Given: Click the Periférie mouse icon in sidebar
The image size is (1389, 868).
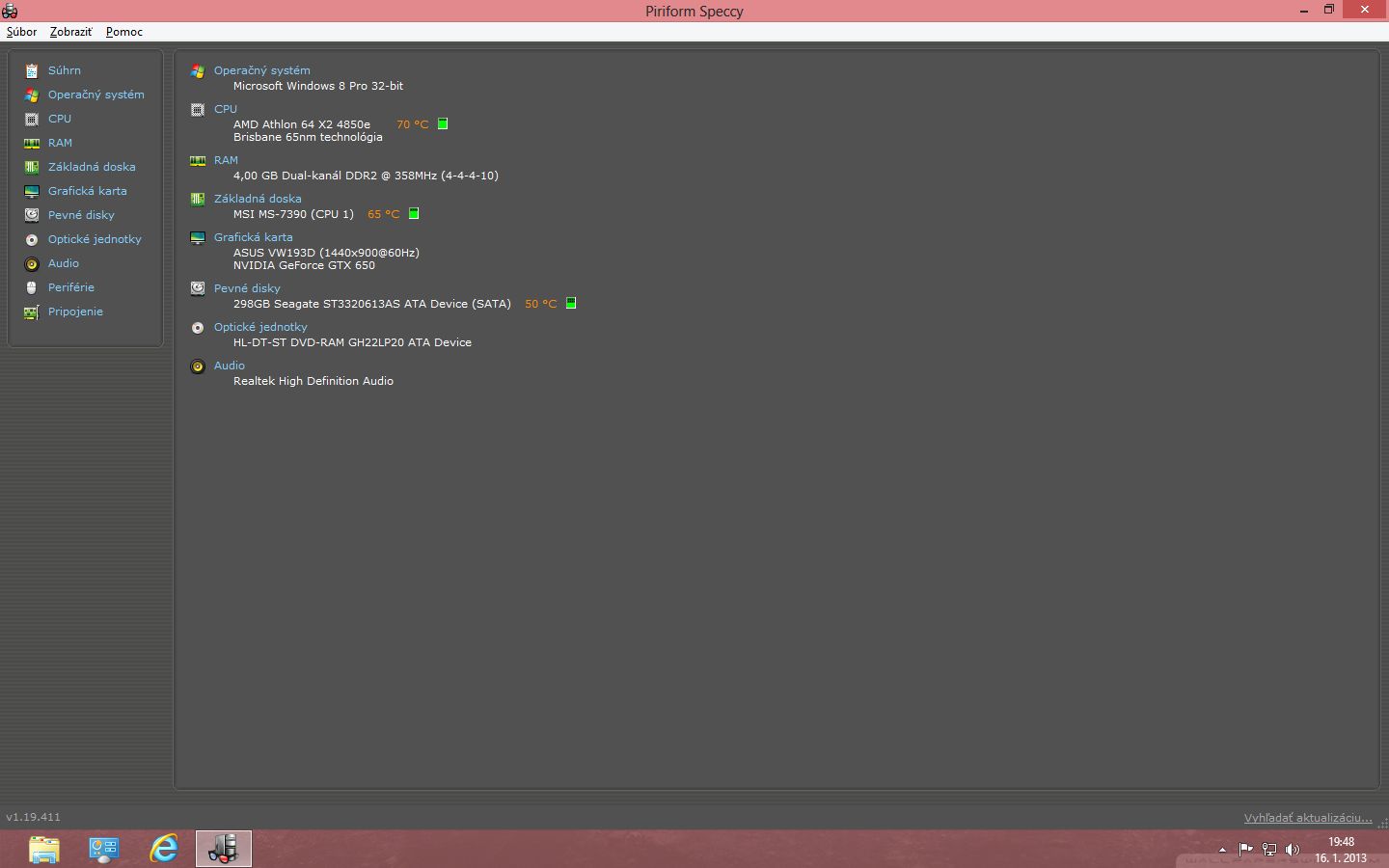Looking at the screenshot, I should coord(32,287).
